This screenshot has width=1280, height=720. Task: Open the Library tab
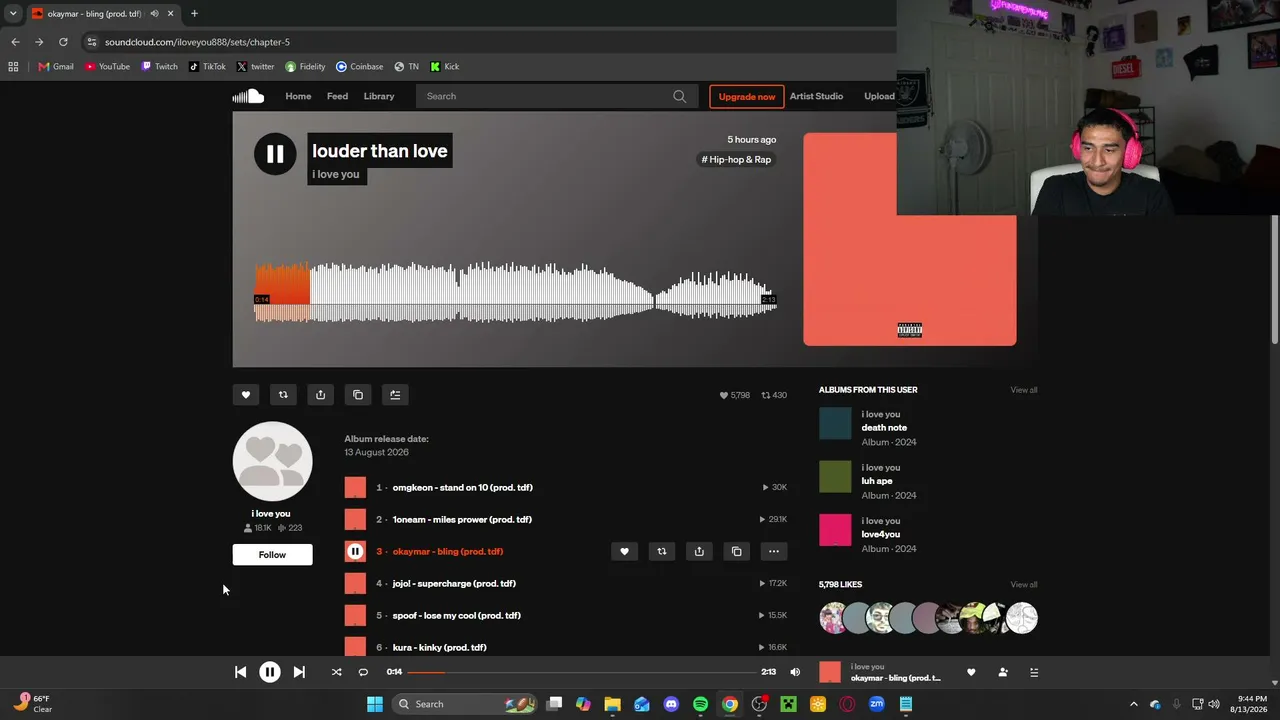[379, 96]
